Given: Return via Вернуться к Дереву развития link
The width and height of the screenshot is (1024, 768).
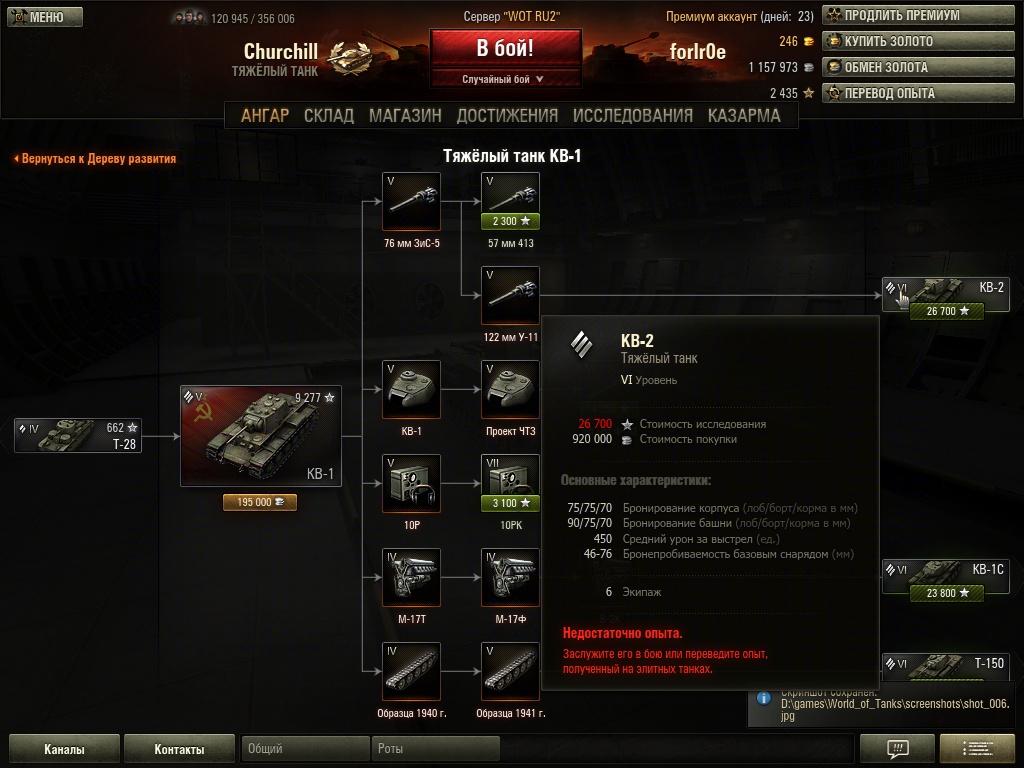Looking at the screenshot, I should click(x=95, y=159).
